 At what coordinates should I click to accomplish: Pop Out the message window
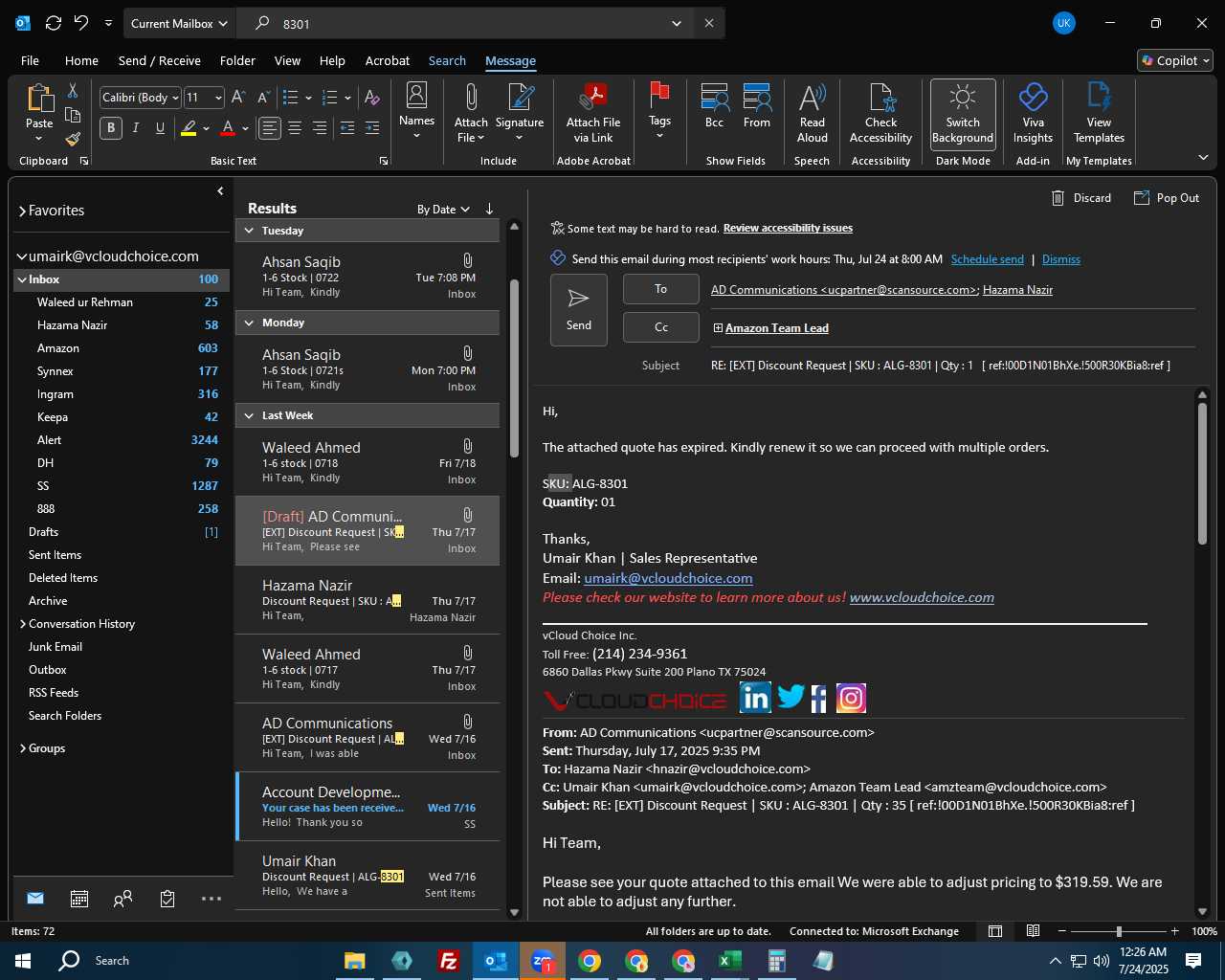pyautogui.click(x=1167, y=198)
